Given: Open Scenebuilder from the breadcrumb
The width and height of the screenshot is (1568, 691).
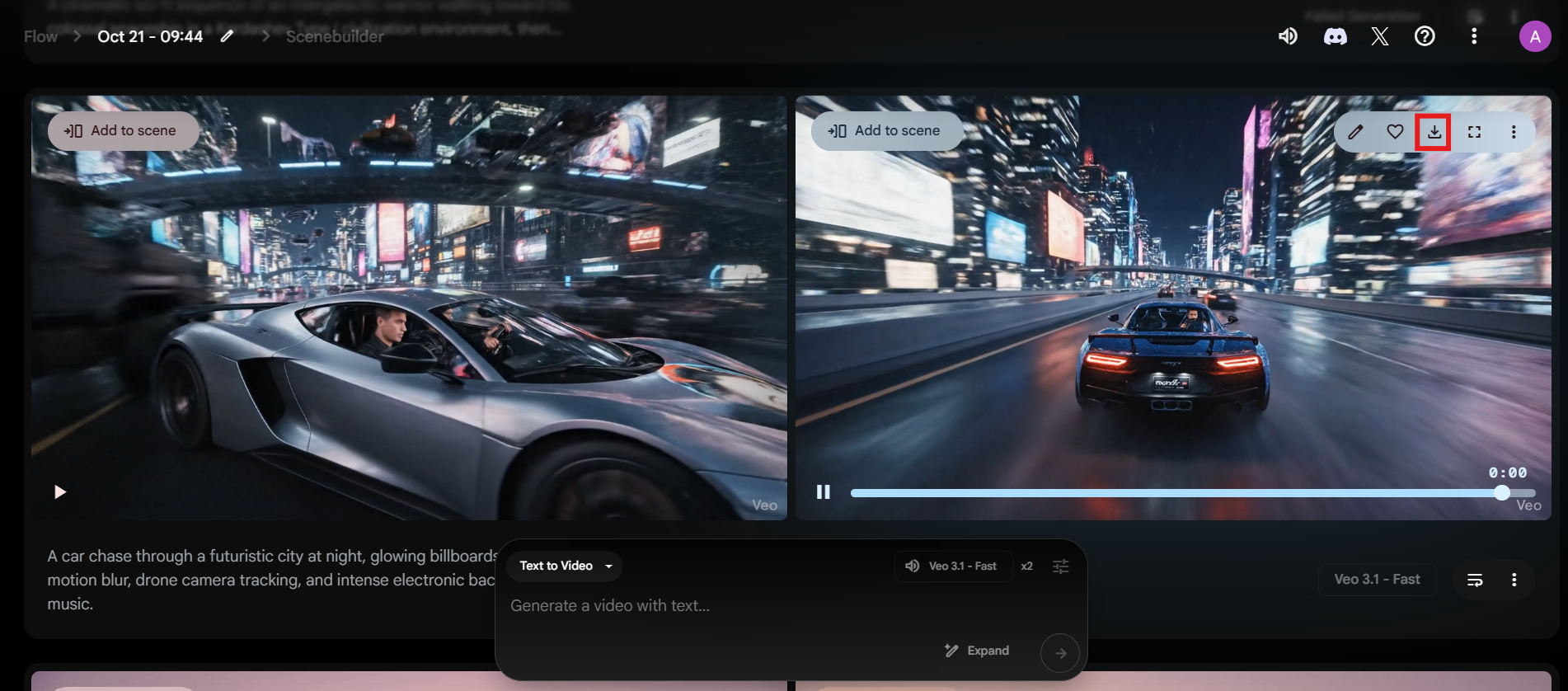Looking at the screenshot, I should 335,36.
